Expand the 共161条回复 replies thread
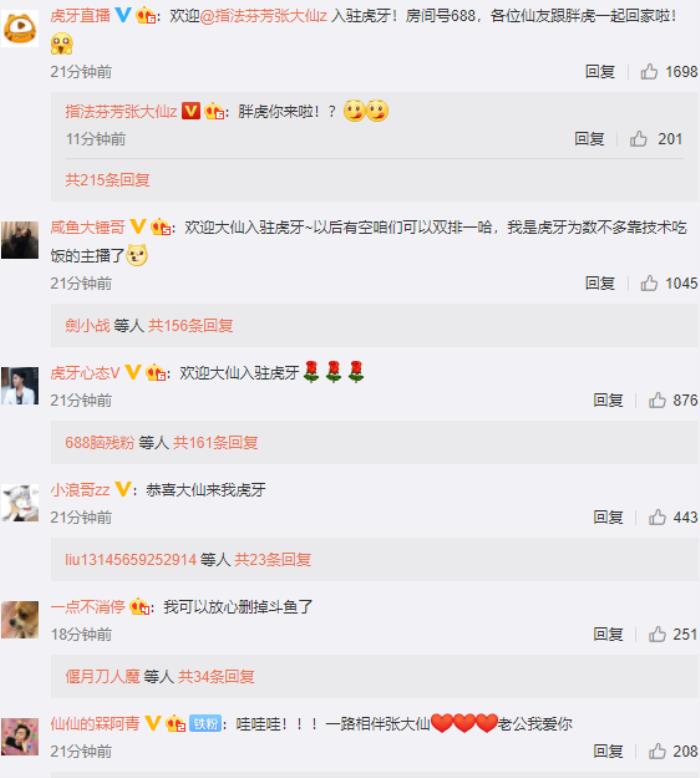 click(x=215, y=442)
